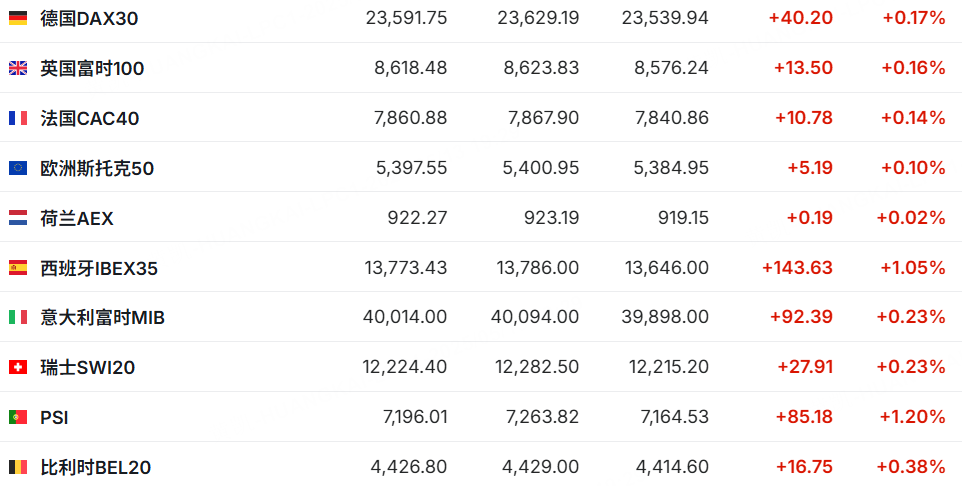Open the 英国富时100 index link
962x486 pixels.
pos(92,68)
